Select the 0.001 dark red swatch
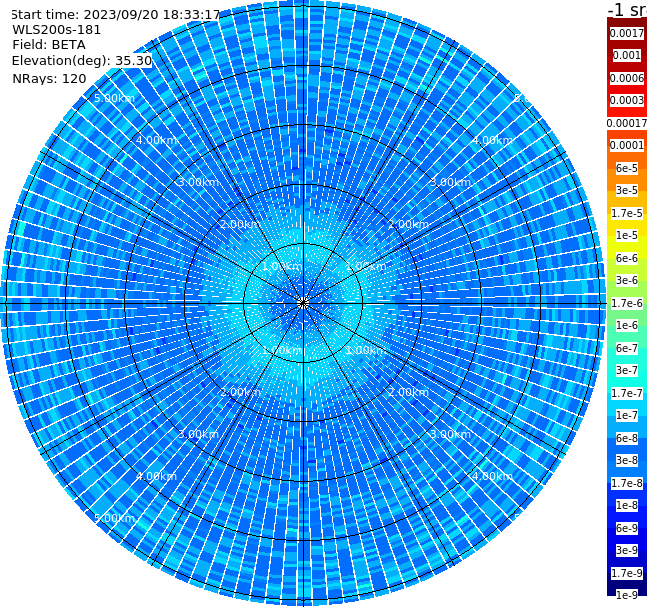This screenshot has width=647, height=607. tap(626, 55)
